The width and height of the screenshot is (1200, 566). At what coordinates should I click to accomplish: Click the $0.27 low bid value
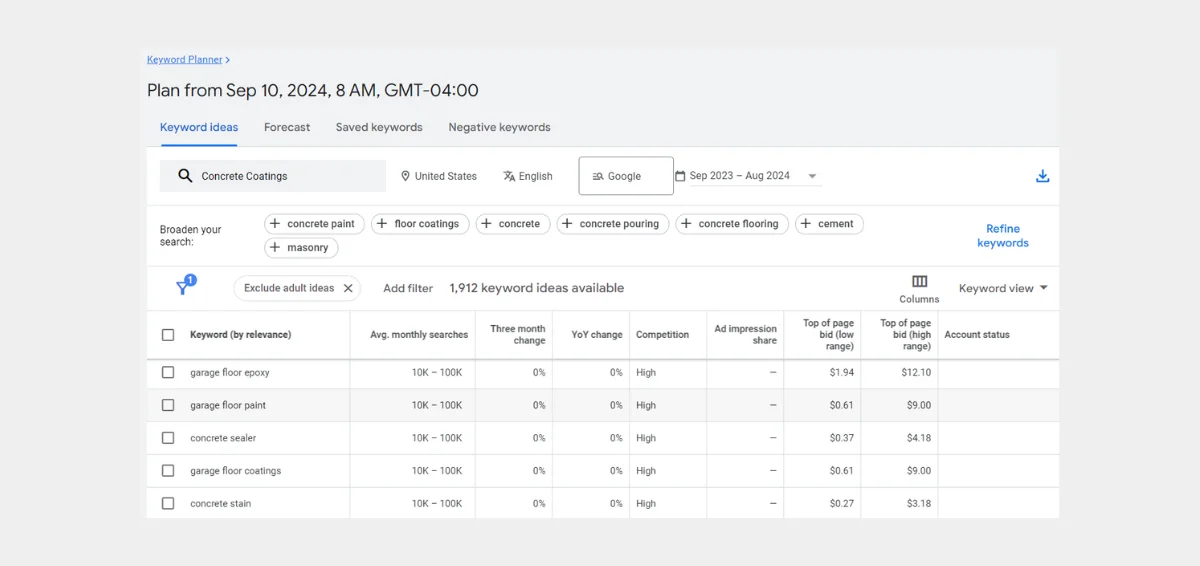[842, 503]
